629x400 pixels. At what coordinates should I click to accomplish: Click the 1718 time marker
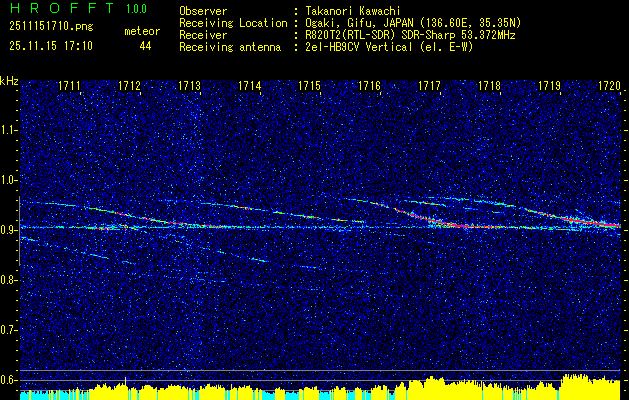click(489, 86)
